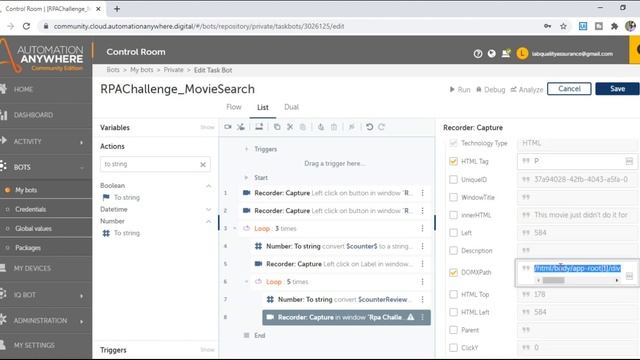This screenshot has width=640, height=360.
Task: Start Debug mode
Action: tap(491, 89)
